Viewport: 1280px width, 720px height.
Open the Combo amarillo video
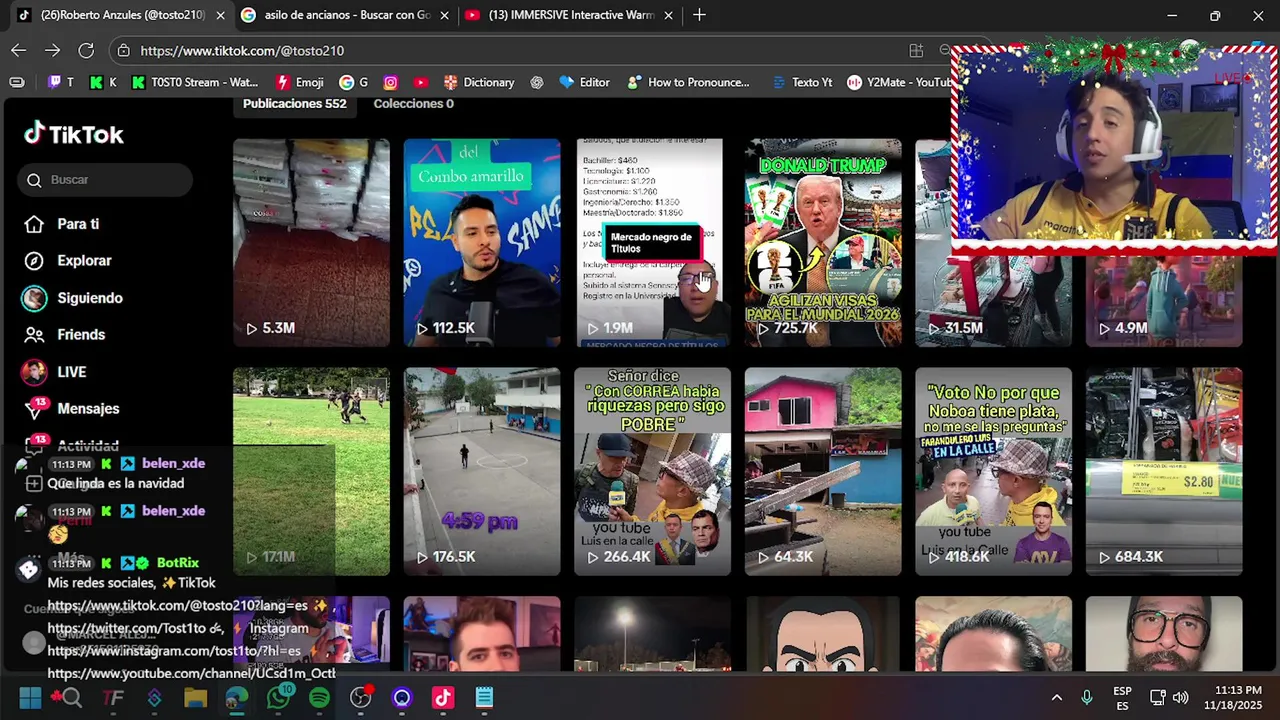(482, 242)
